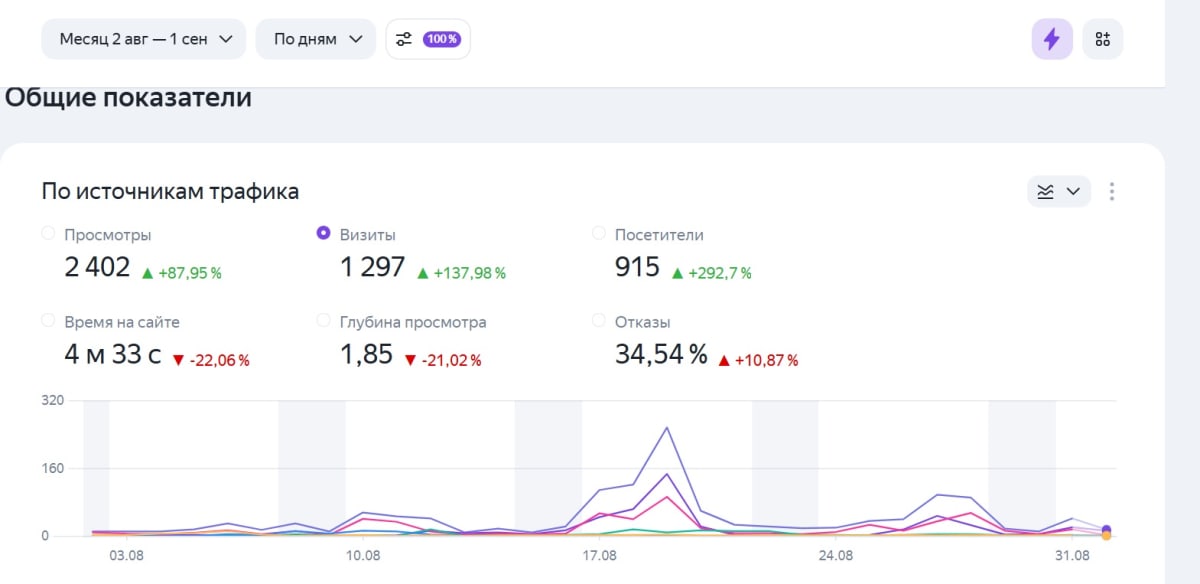
Task: Click the 1,85 depth value
Action: point(367,354)
